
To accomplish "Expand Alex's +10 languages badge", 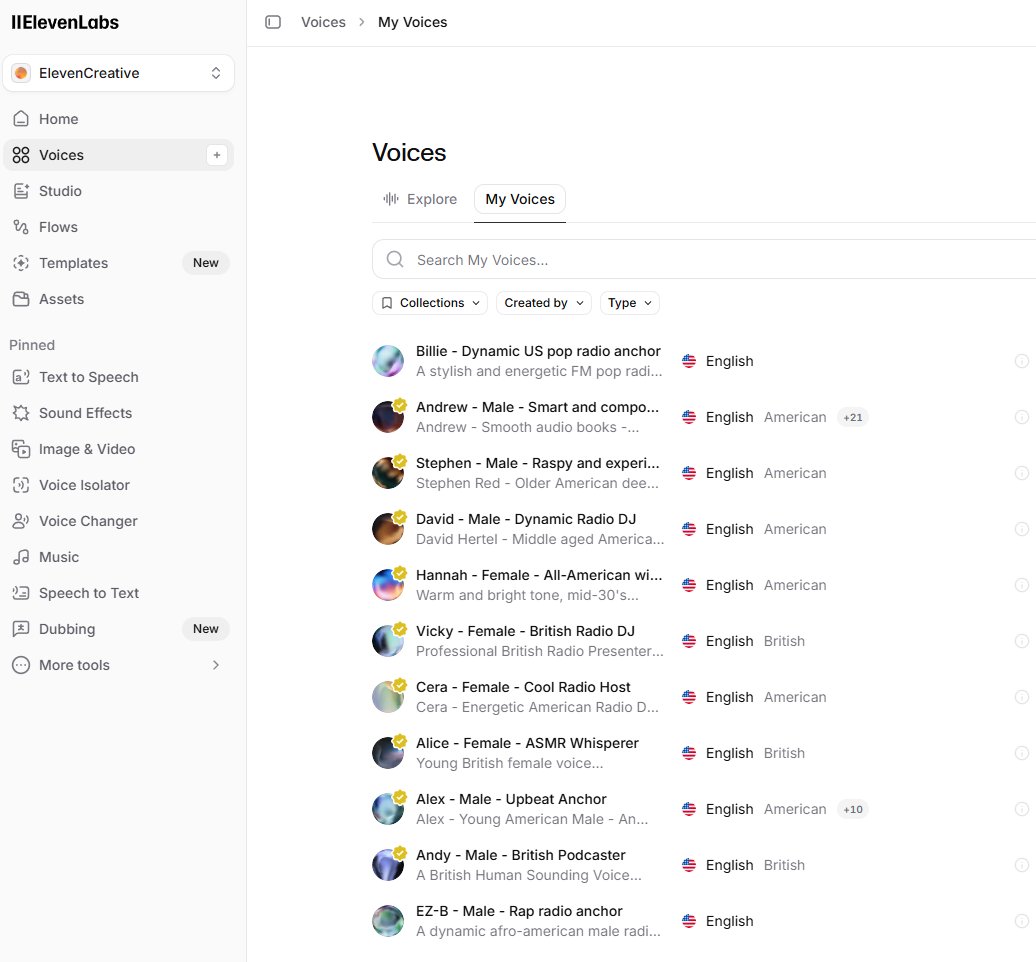I will [852, 809].
